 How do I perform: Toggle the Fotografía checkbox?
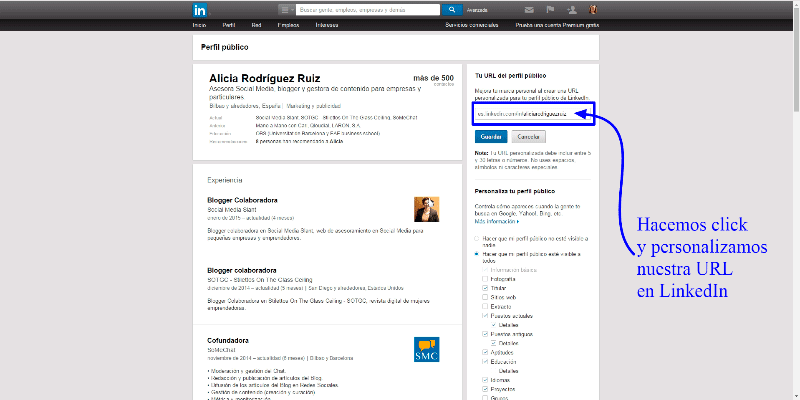tap(486, 278)
